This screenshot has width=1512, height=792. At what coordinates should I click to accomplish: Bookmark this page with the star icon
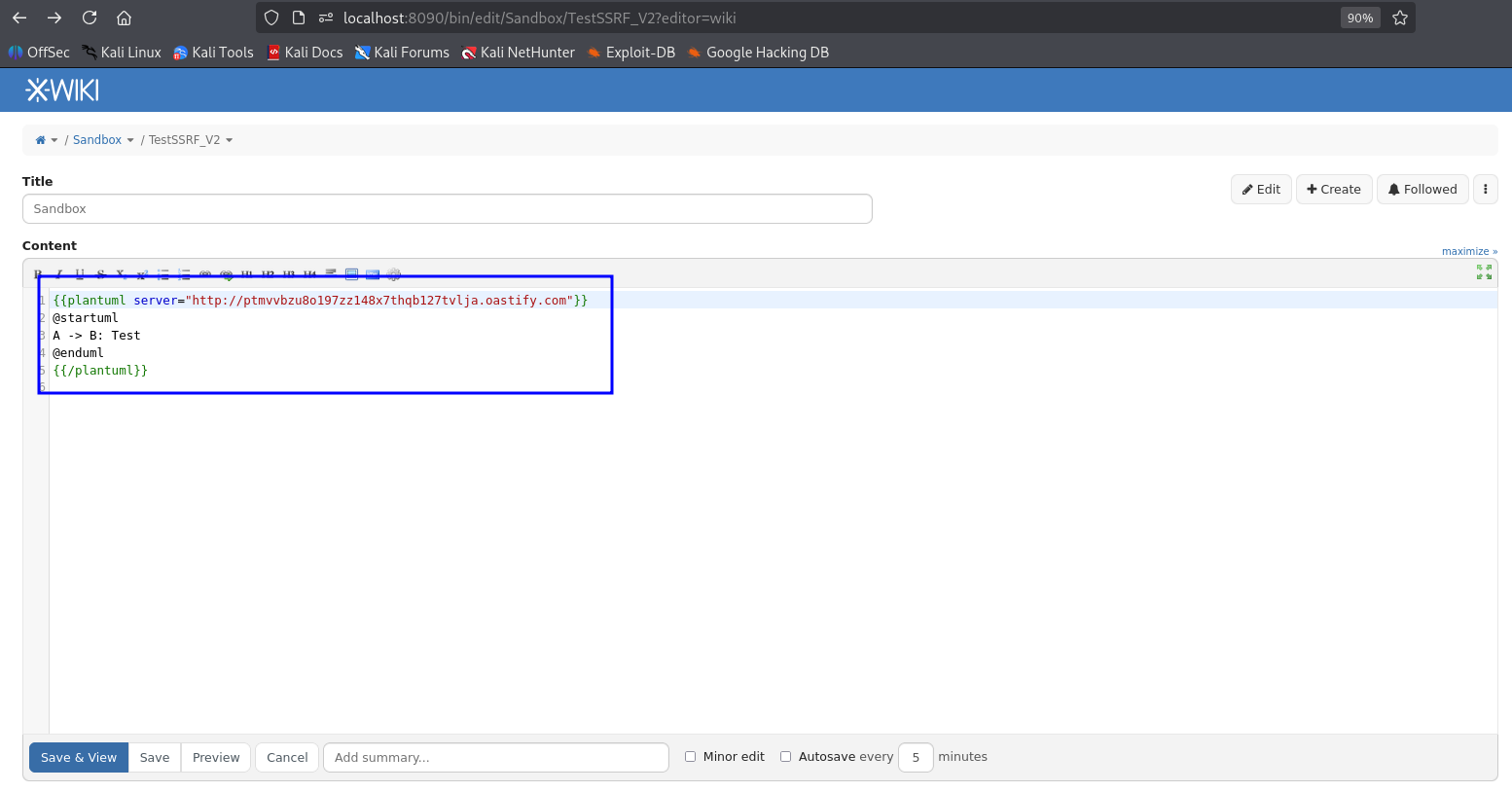click(x=1400, y=18)
